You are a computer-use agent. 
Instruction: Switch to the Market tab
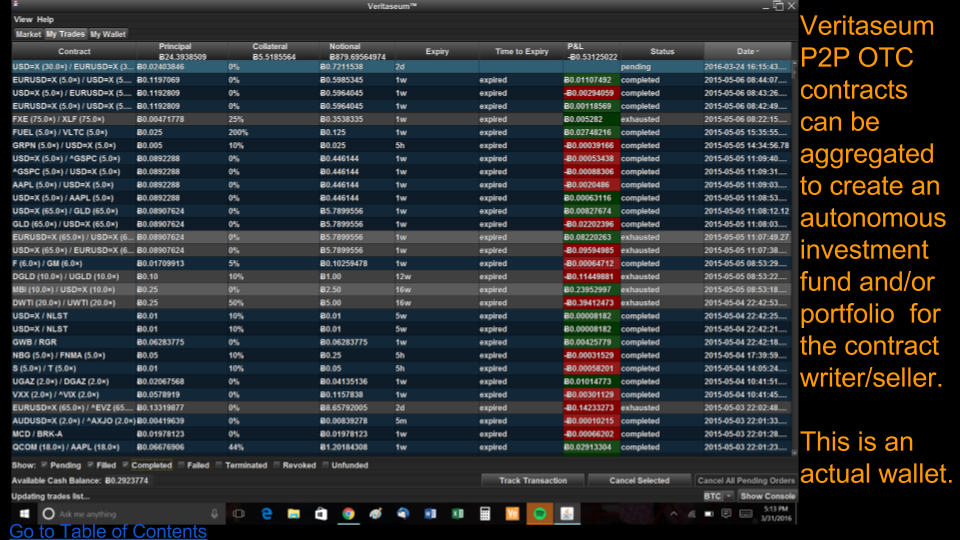(x=28, y=34)
